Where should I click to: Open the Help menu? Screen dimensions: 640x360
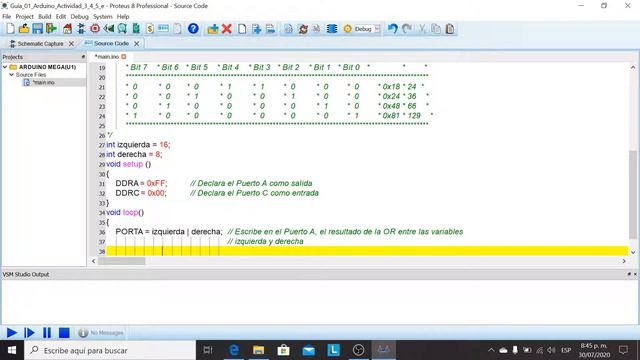(123, 17)
